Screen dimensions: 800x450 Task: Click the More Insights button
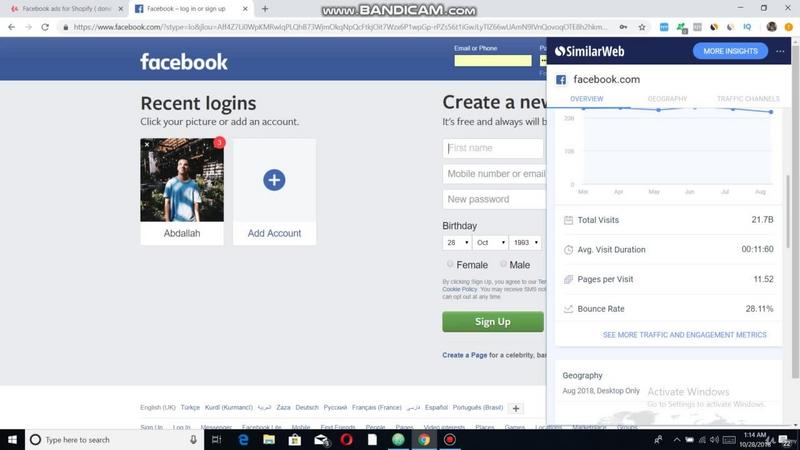pos(730,51)
